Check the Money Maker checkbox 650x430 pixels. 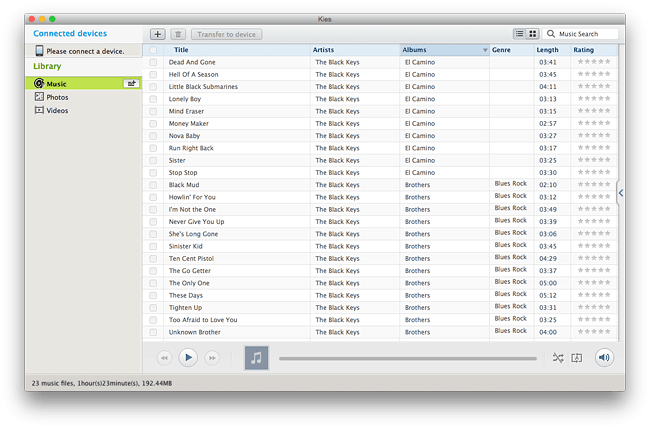click(x=153, y=124)
